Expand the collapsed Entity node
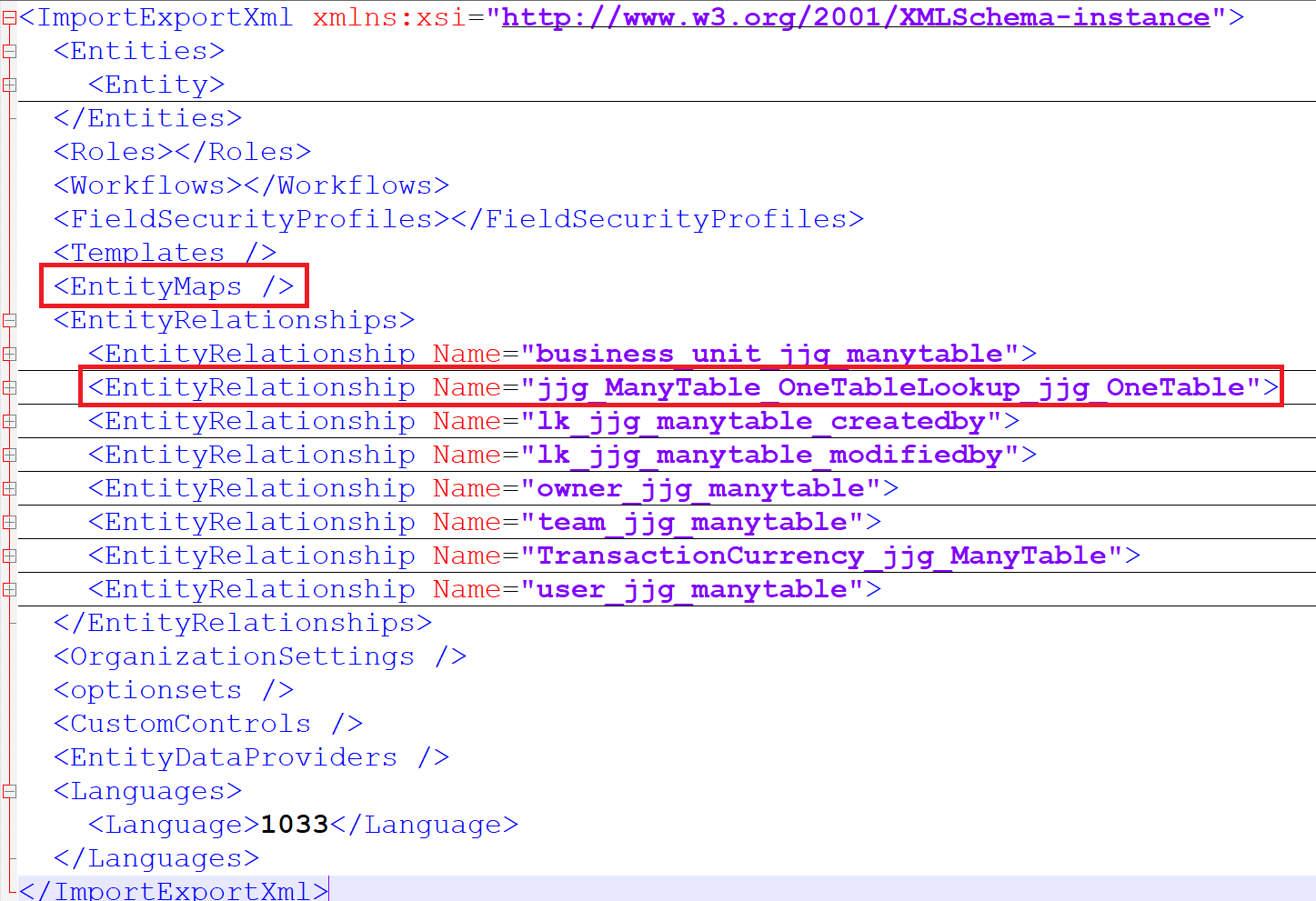The height and width of the screenshot is (901, 1316). coord(9,85)
